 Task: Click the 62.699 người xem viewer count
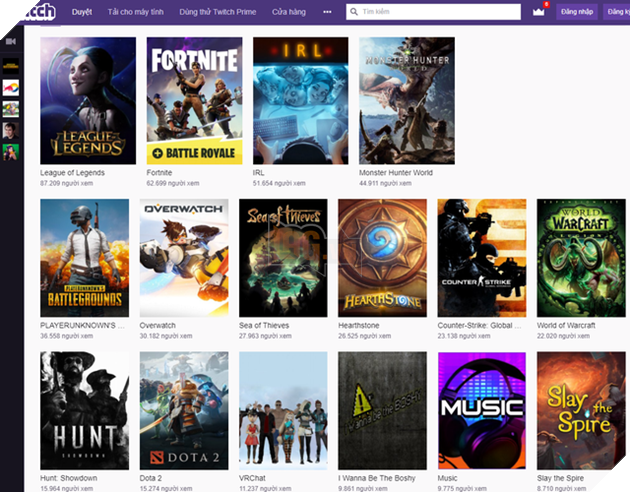coord(173,183)
